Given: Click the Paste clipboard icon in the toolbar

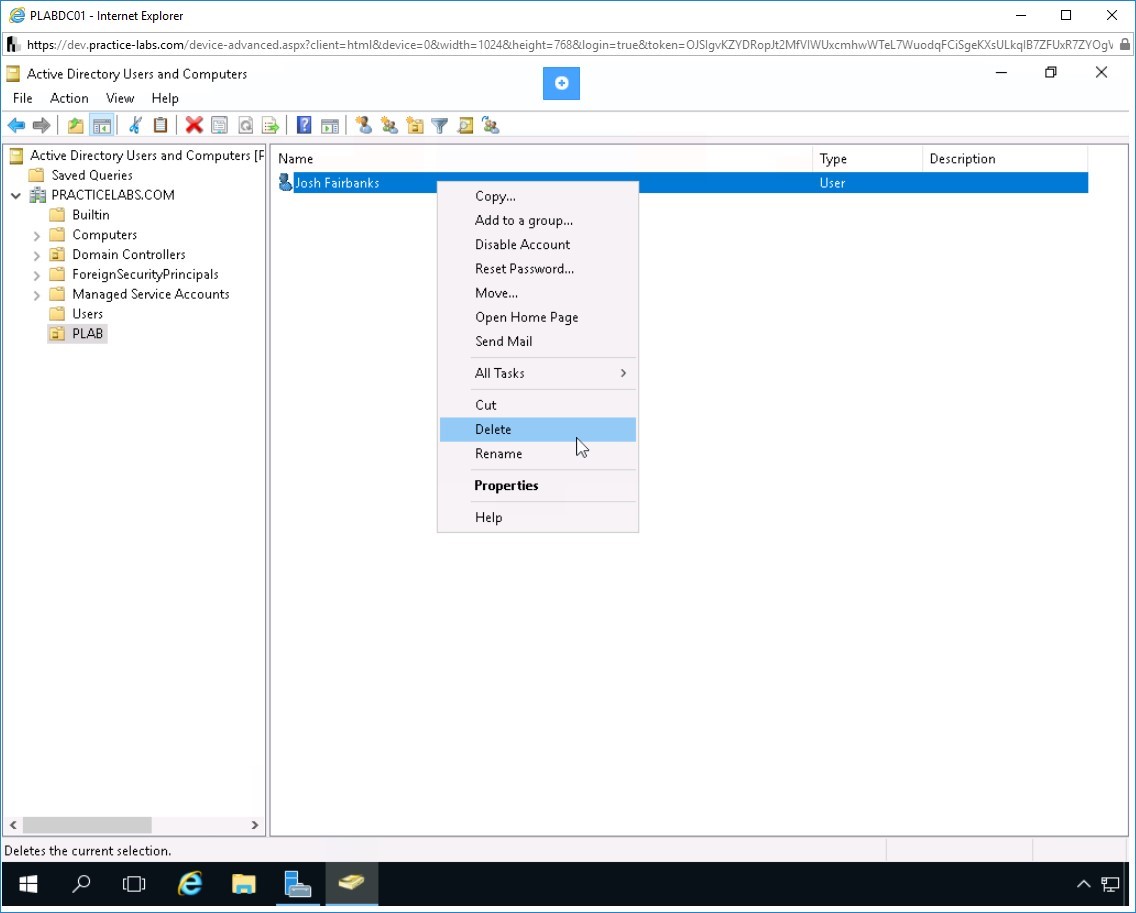Looking at the screenshot, I should point(160,125).
